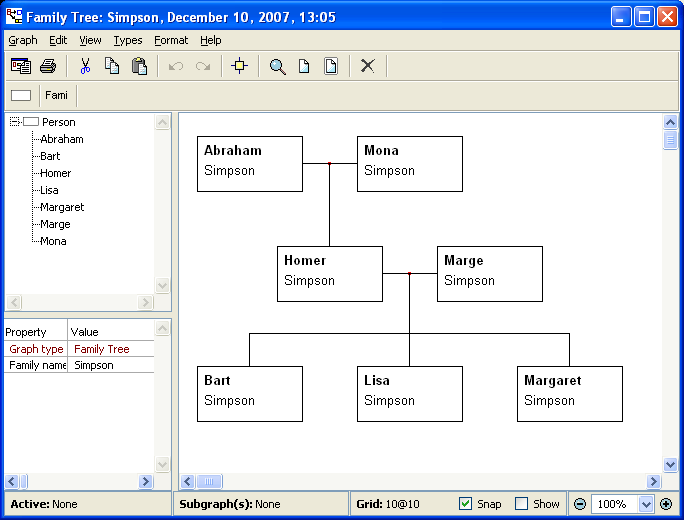Click the canvas horizontal scrollbar thumb

click(x=209, y=482)
